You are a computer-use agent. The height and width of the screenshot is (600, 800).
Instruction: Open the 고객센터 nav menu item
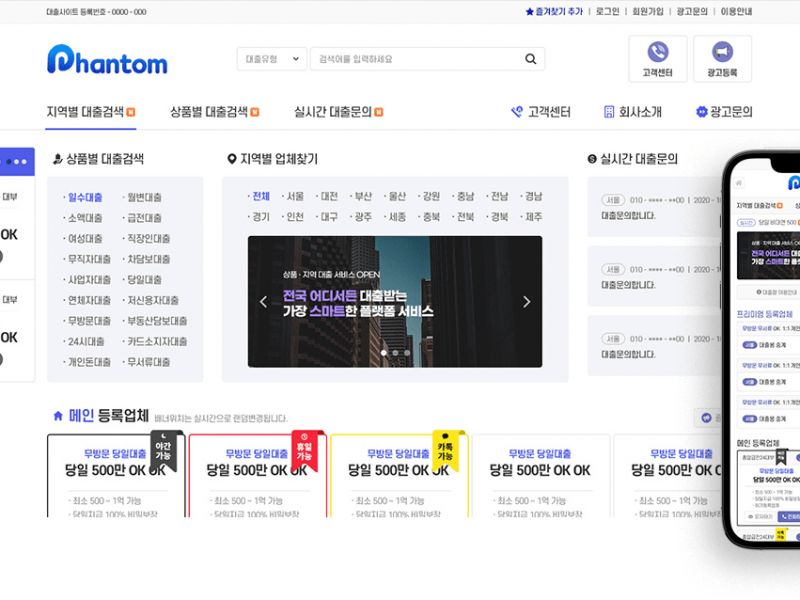(549, 112)
